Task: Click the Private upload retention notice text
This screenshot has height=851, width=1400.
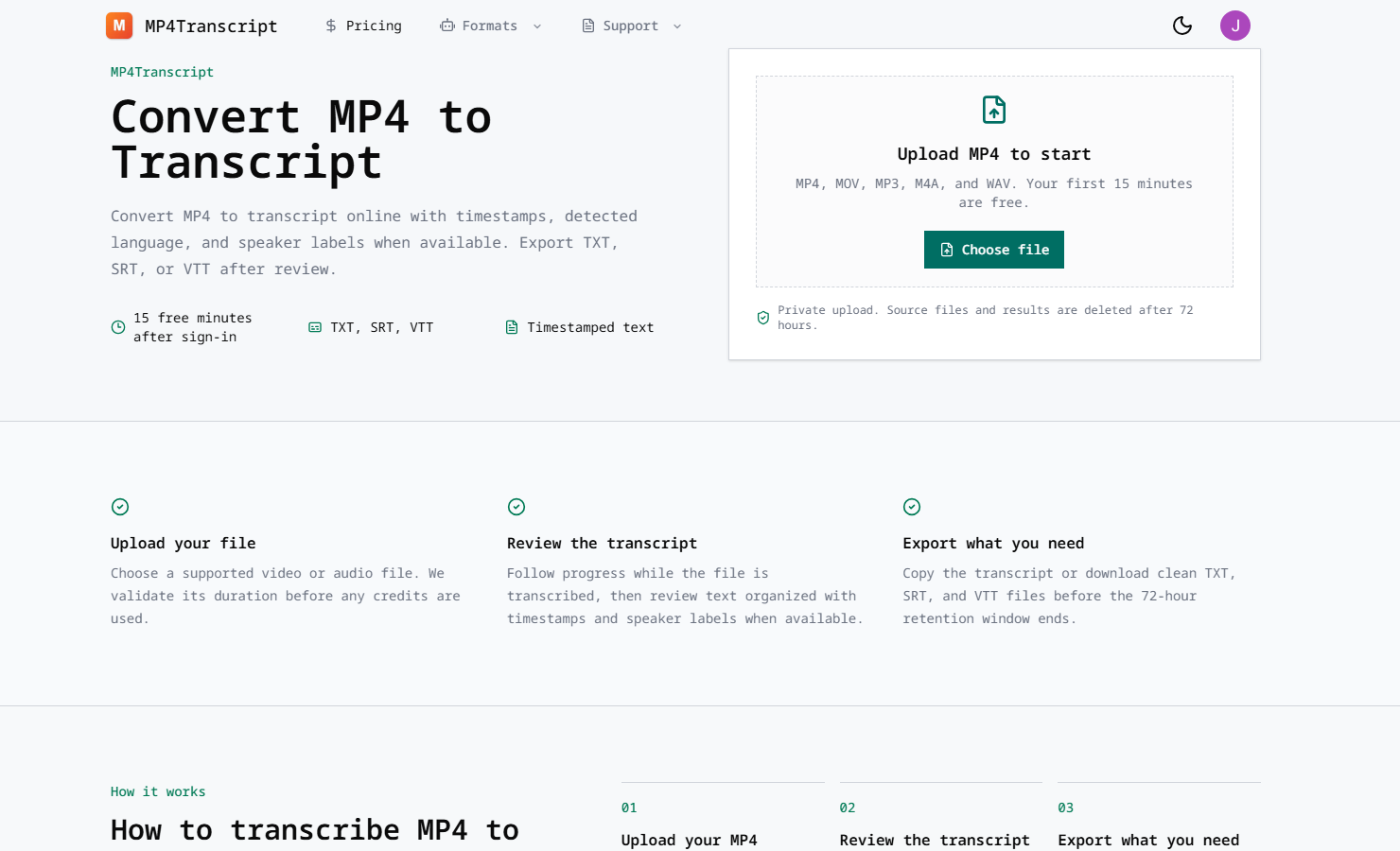Action: click(986, 318)
